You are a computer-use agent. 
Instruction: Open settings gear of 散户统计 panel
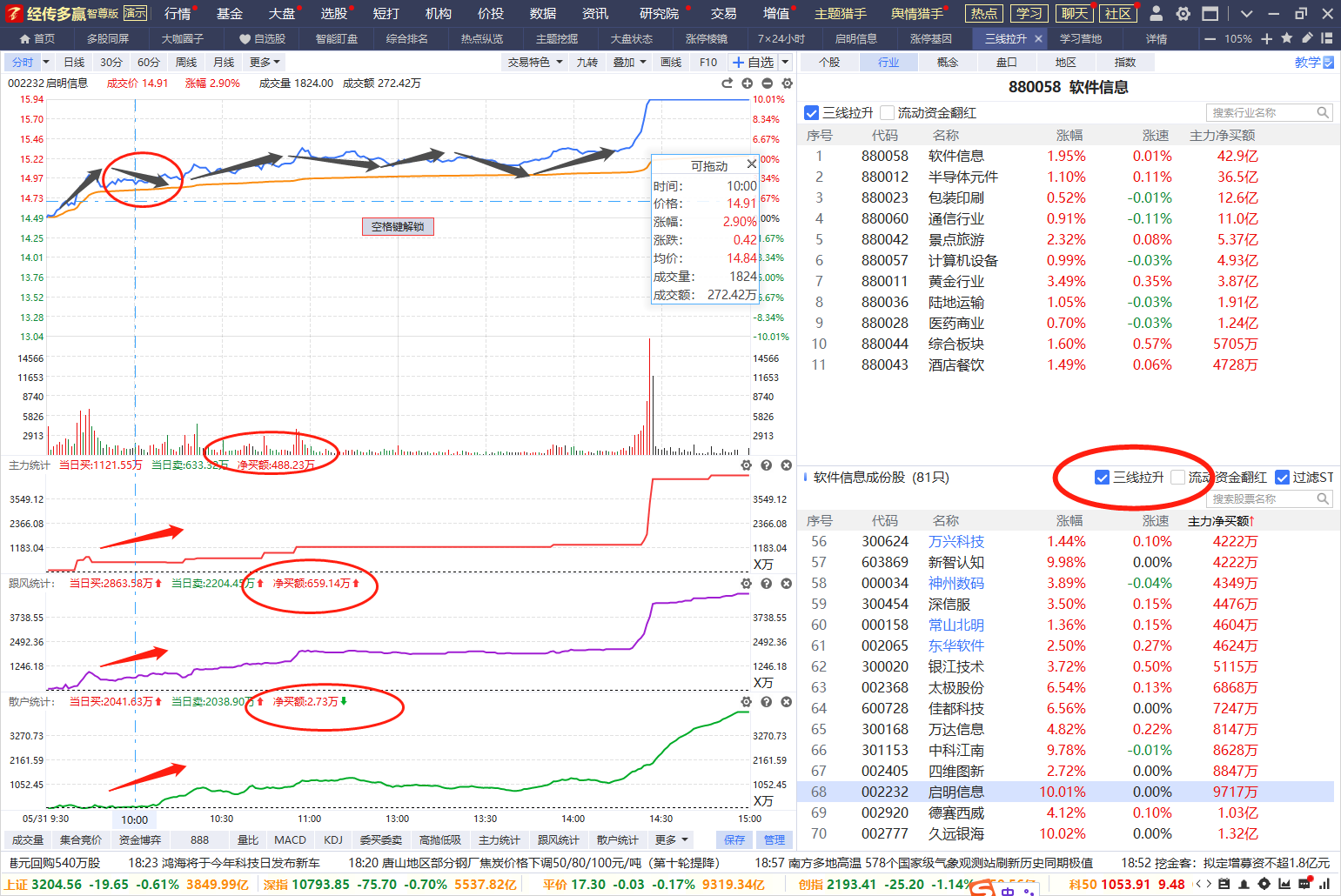point(746,701)
